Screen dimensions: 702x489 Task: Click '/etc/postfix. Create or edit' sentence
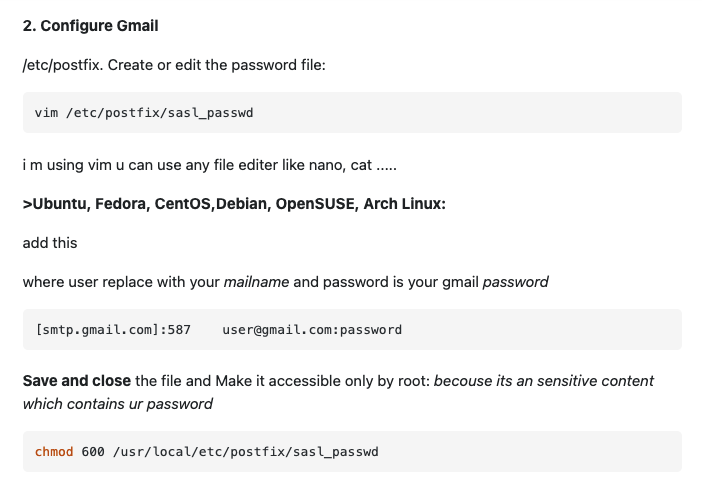[x=174, y=65]
